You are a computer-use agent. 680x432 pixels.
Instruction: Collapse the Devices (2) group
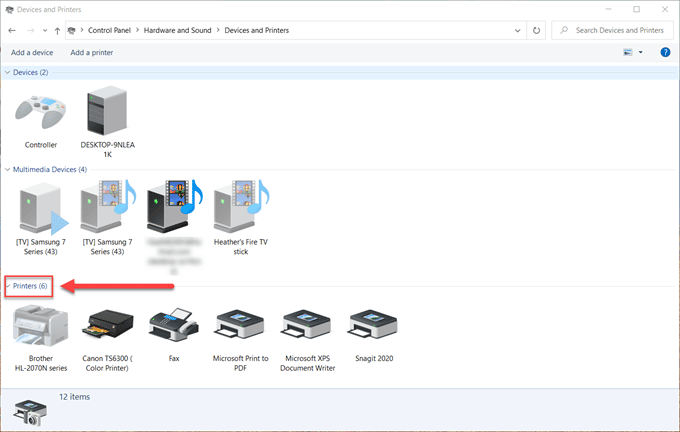click(7, 72)
